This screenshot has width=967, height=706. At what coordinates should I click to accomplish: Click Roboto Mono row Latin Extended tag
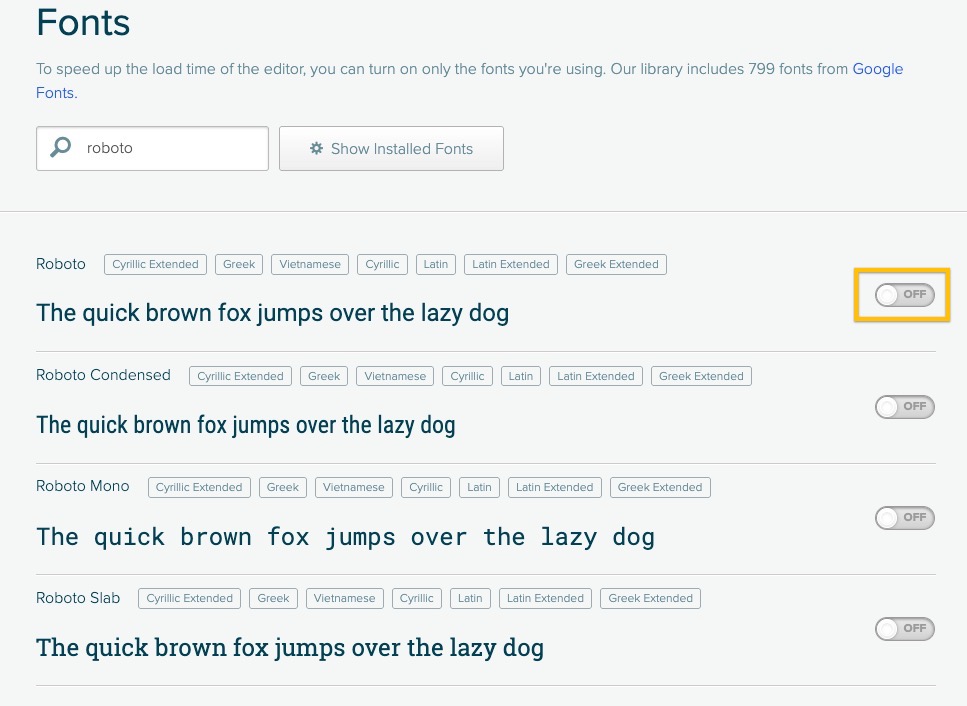click(554, 487)
